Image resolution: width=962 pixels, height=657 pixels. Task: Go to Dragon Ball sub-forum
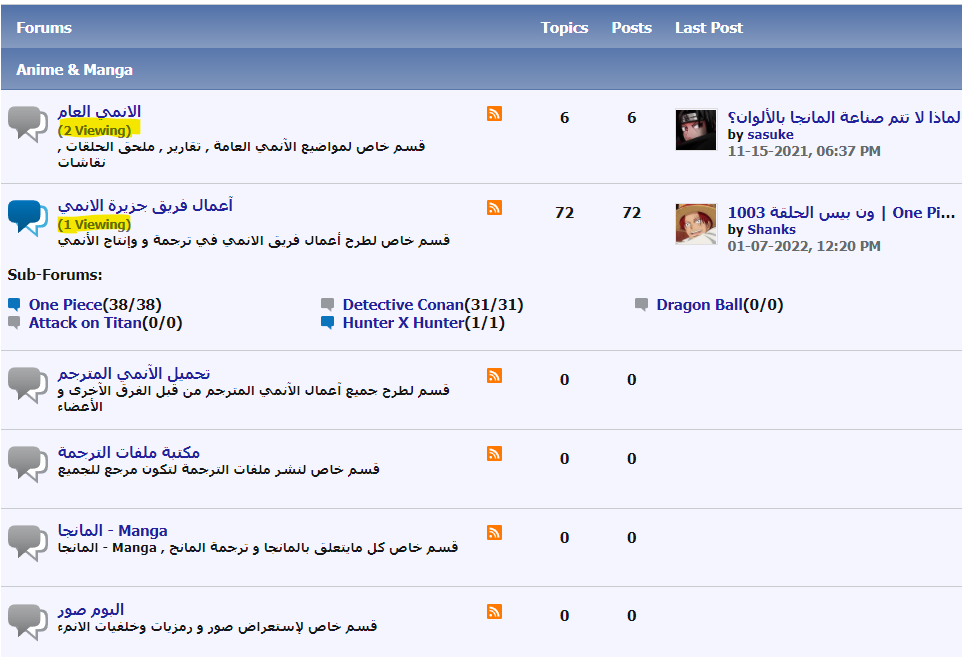[699, 305]
